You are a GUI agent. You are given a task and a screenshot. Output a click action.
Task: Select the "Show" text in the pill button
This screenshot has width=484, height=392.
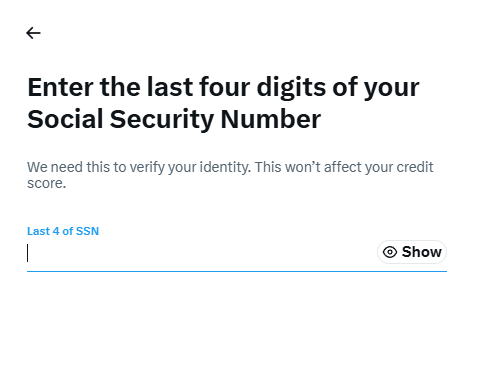click(x=422, y=252)
